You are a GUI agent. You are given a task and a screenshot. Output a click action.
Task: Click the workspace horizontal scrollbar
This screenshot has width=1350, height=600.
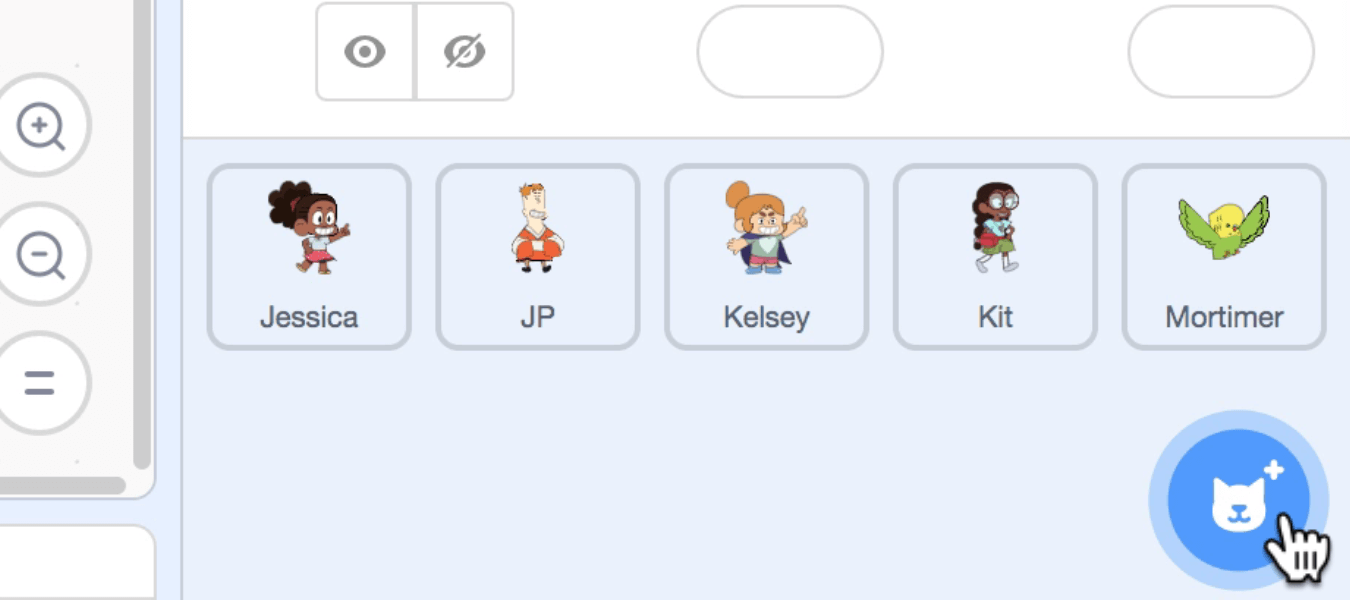tap(60, 486)
